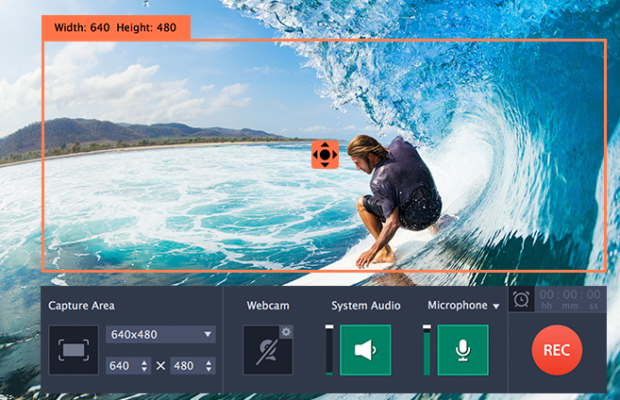Toggle the microphone recording button

(463, 350)
